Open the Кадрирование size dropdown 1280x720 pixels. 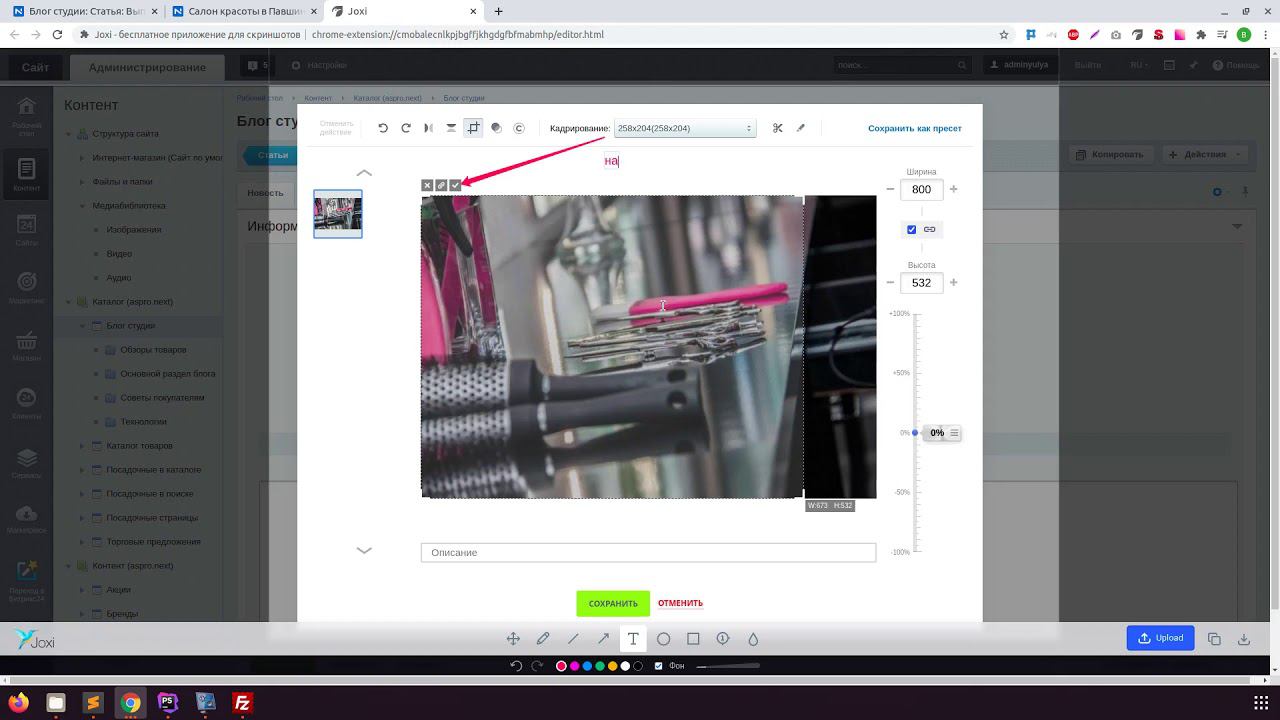coord(685,128)
